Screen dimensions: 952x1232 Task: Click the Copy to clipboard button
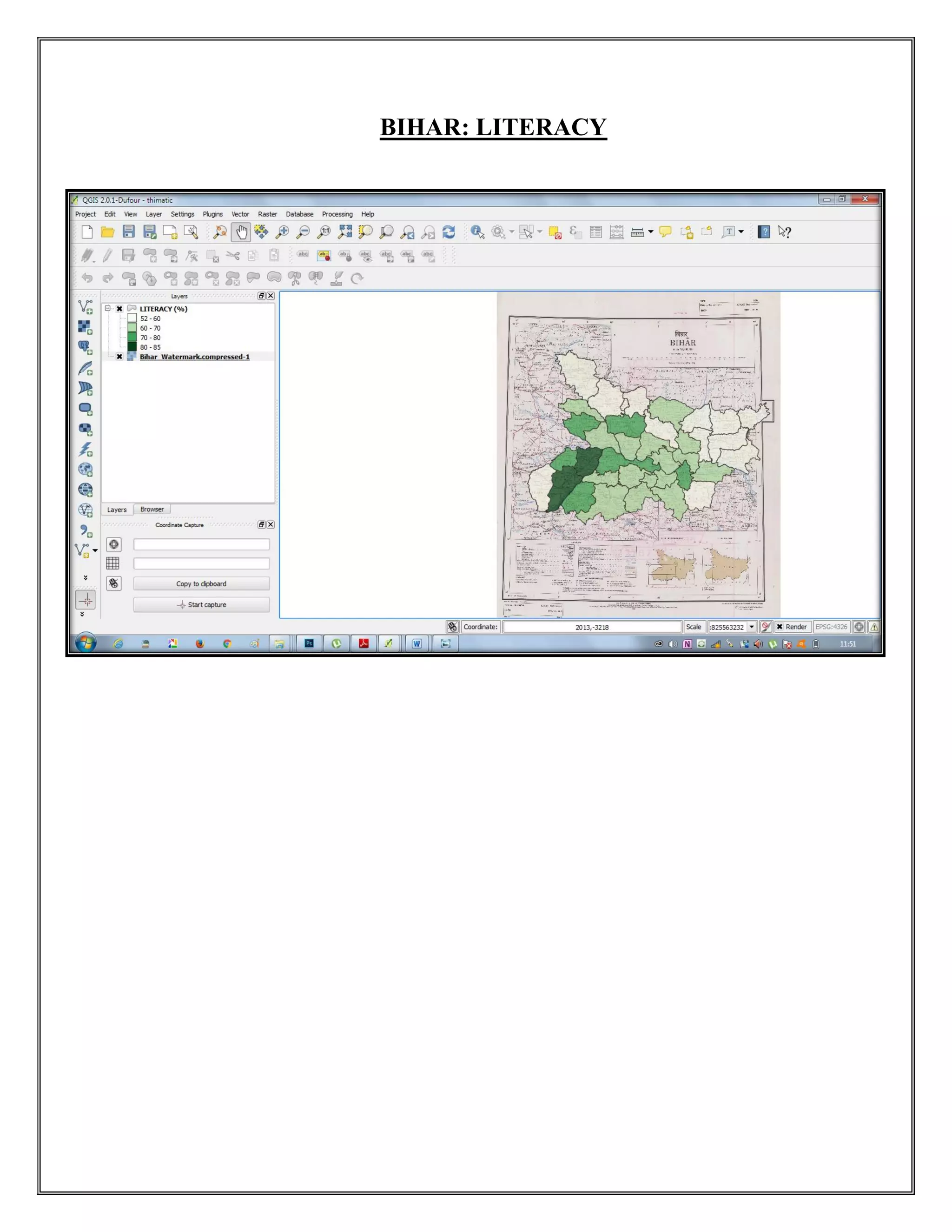(x=201, y=584)
